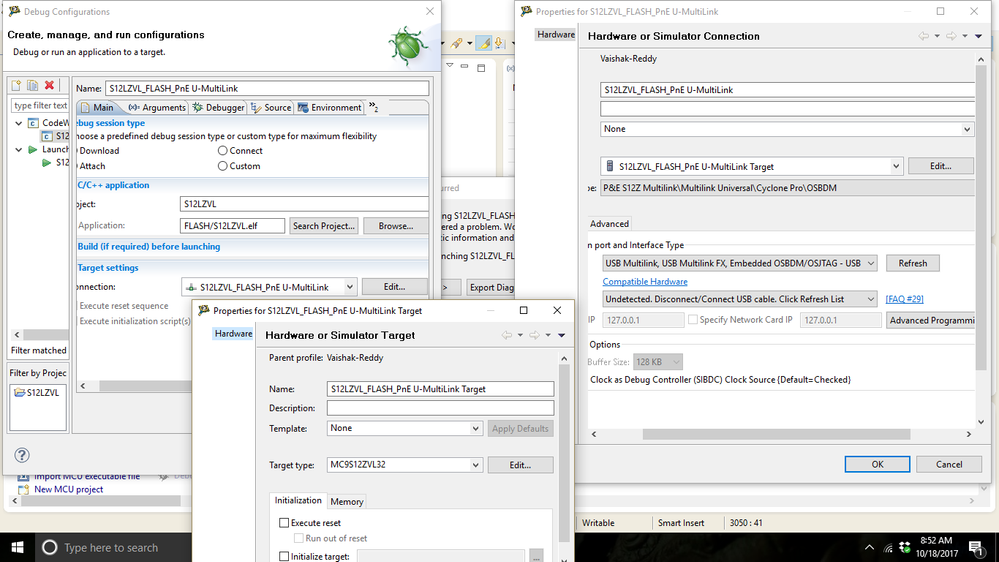Switch to the Debugger tab
Screen dimensions: 999x562
point(219,108)
